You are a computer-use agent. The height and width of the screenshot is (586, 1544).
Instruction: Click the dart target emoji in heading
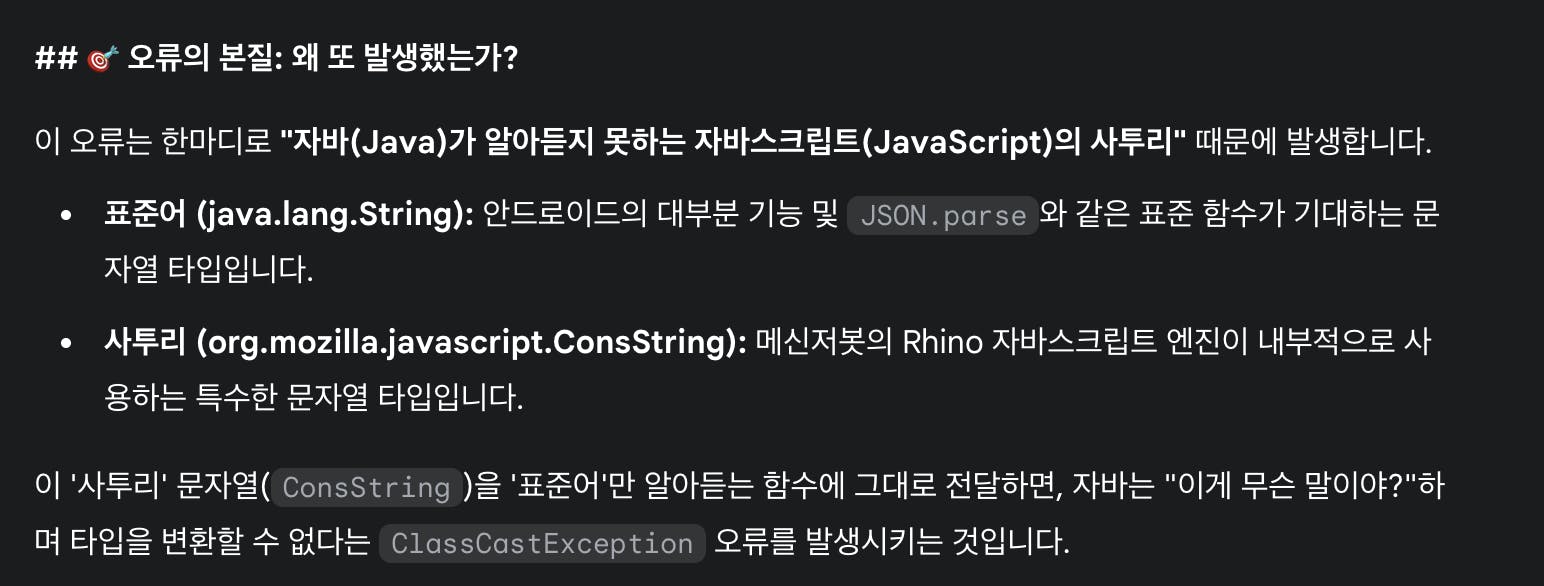[103, 58]
